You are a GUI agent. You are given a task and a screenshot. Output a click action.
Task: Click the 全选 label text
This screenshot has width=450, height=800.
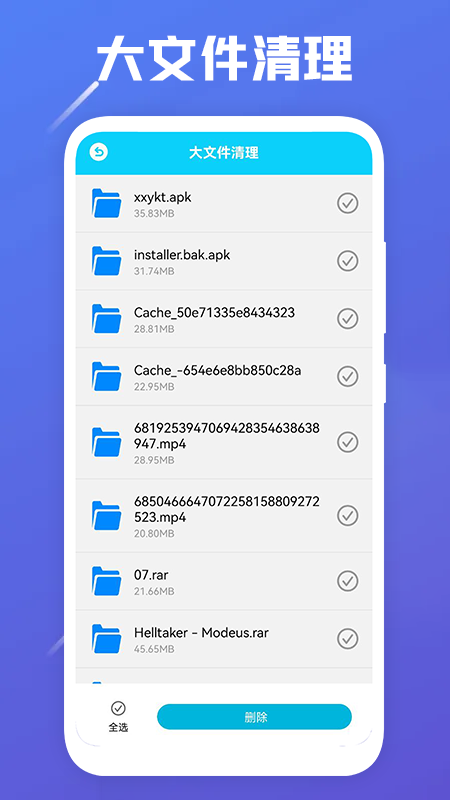pos(118,728)
